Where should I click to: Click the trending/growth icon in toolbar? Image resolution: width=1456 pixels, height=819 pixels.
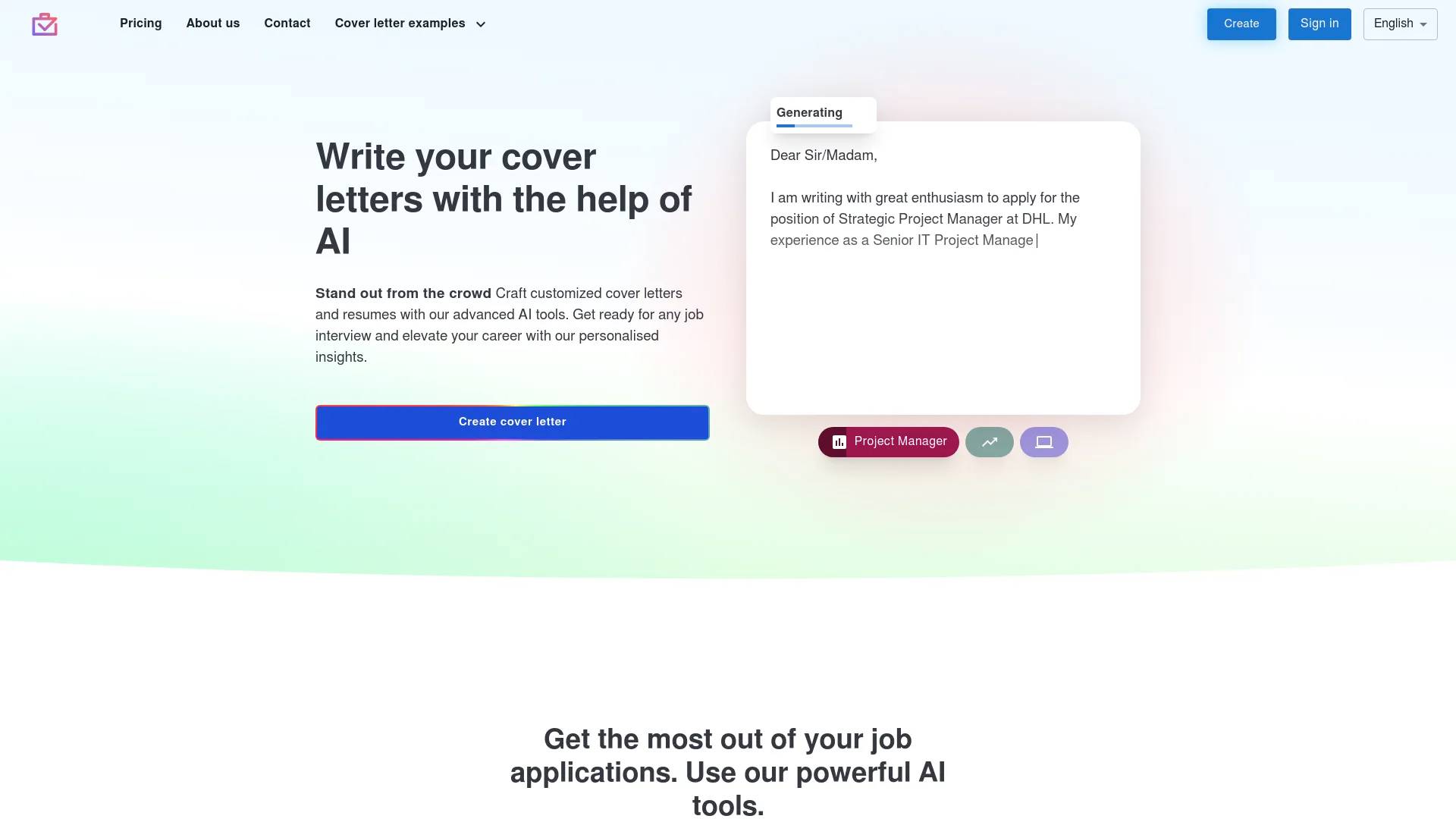click(x=989, y=441)
